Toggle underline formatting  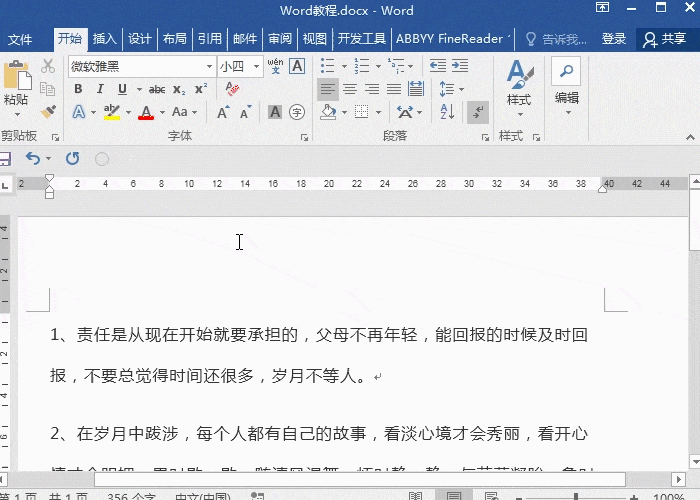coord(122,89)
